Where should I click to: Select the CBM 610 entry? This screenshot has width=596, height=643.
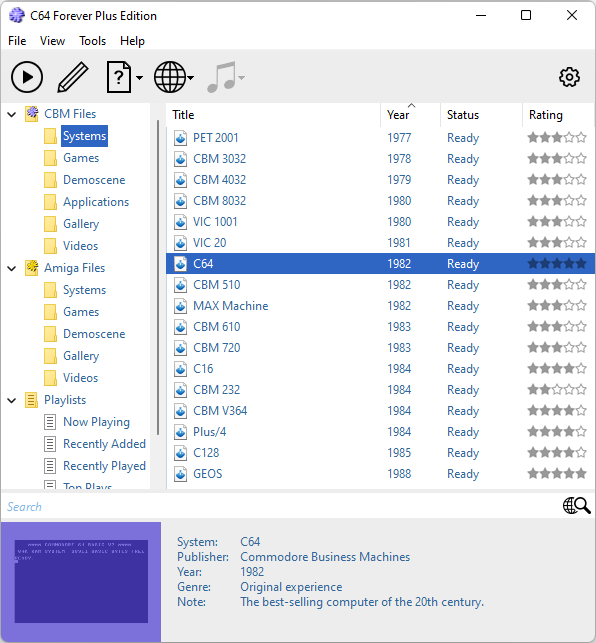[x=381, y=327]
